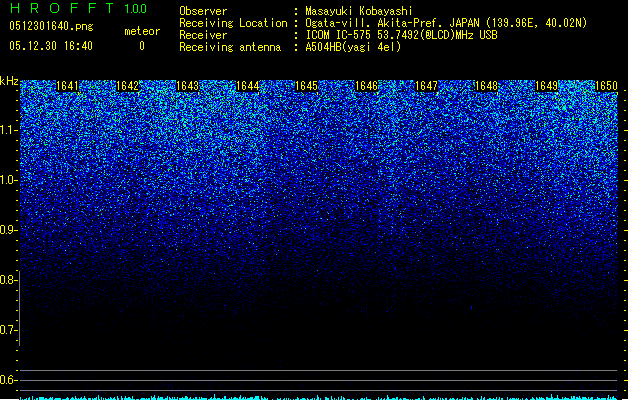
Task: Click the date stamp 05.12.30 16:40
Action: [51, 46]
